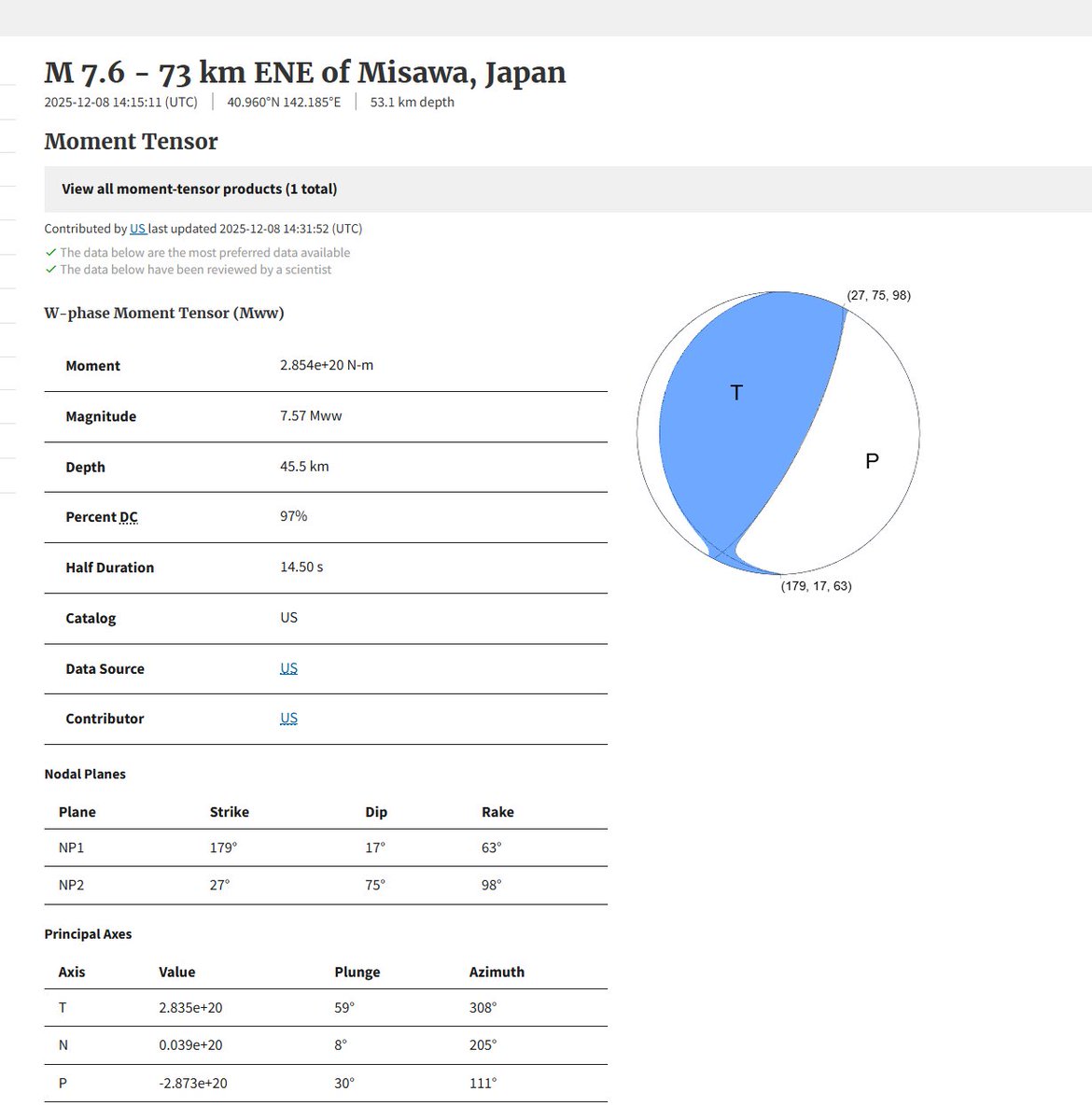Click the moment value '2.854e+20 N-m'
Viewport: 1092px width, 1120px height.
(x=327, y=365)
